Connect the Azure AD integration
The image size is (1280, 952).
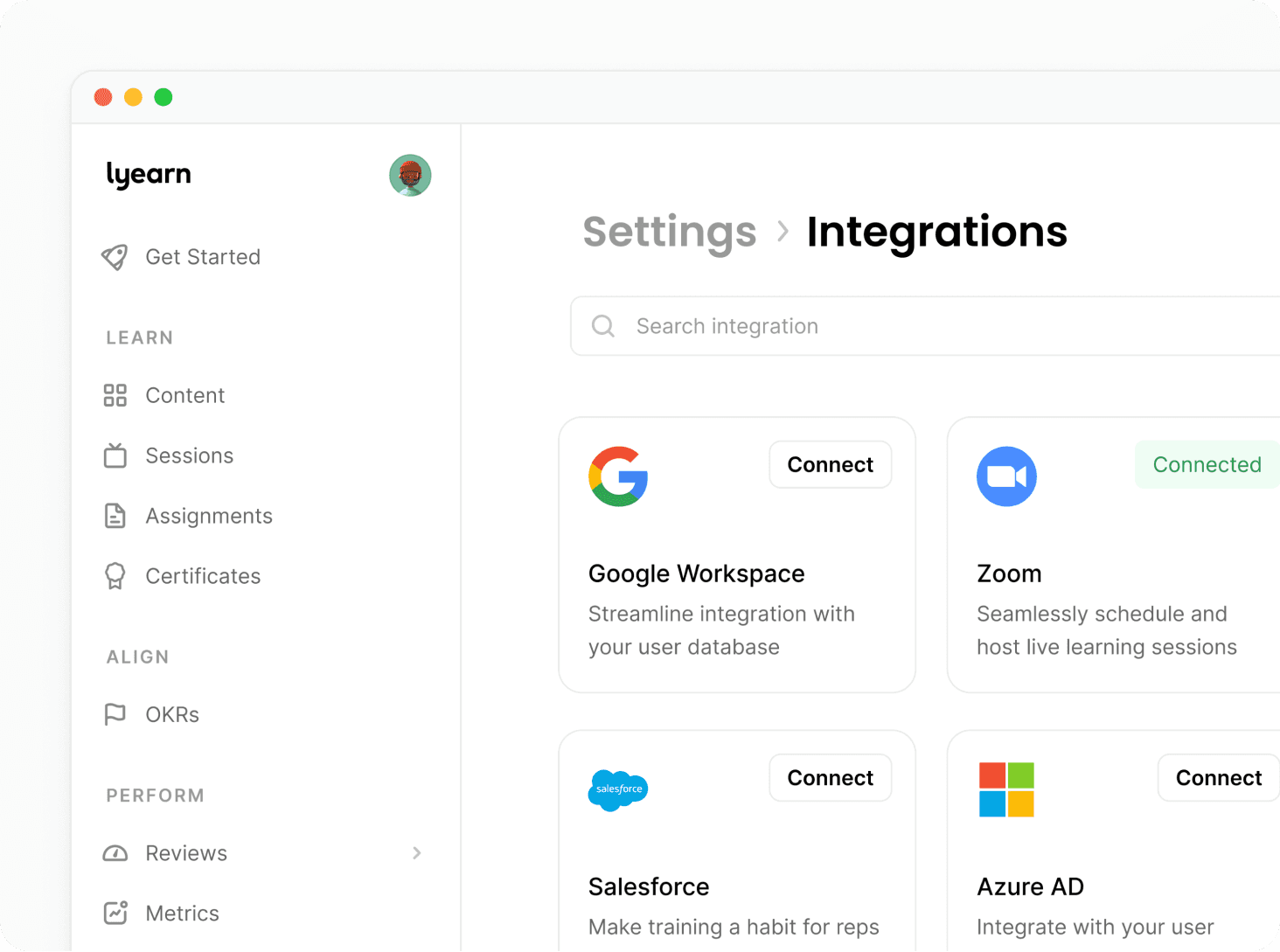1219,778
